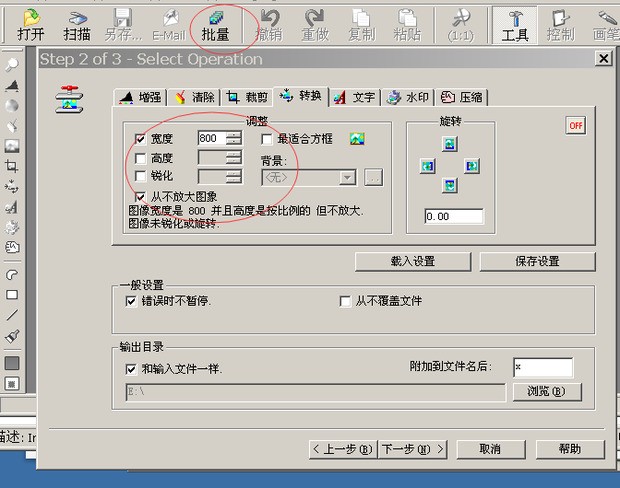Click the 载入设置 (Load Settings) button
The width and height of the screenshot is (620, 488).
coord(413,261)
